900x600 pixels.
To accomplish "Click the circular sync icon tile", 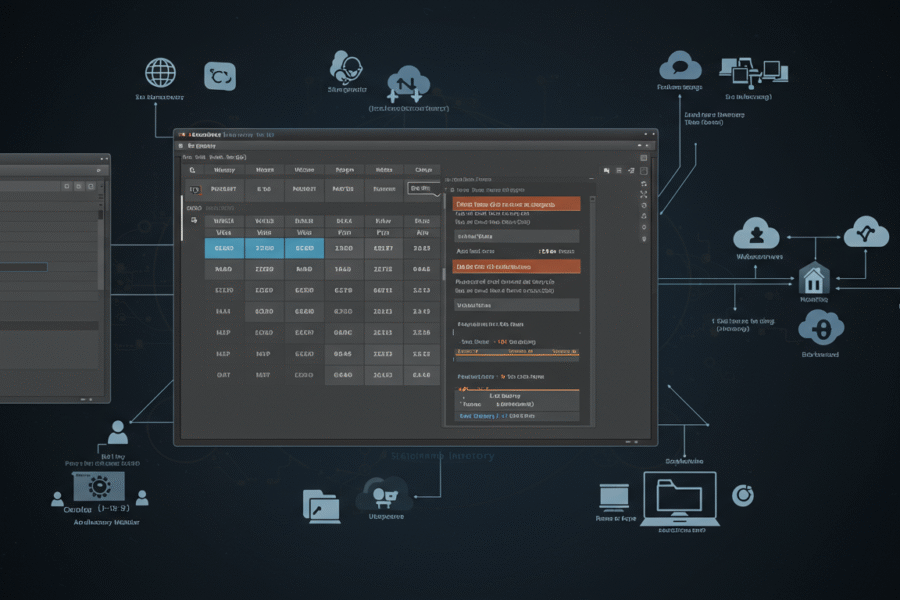I will pyautogui.click(x=220, y=76).
